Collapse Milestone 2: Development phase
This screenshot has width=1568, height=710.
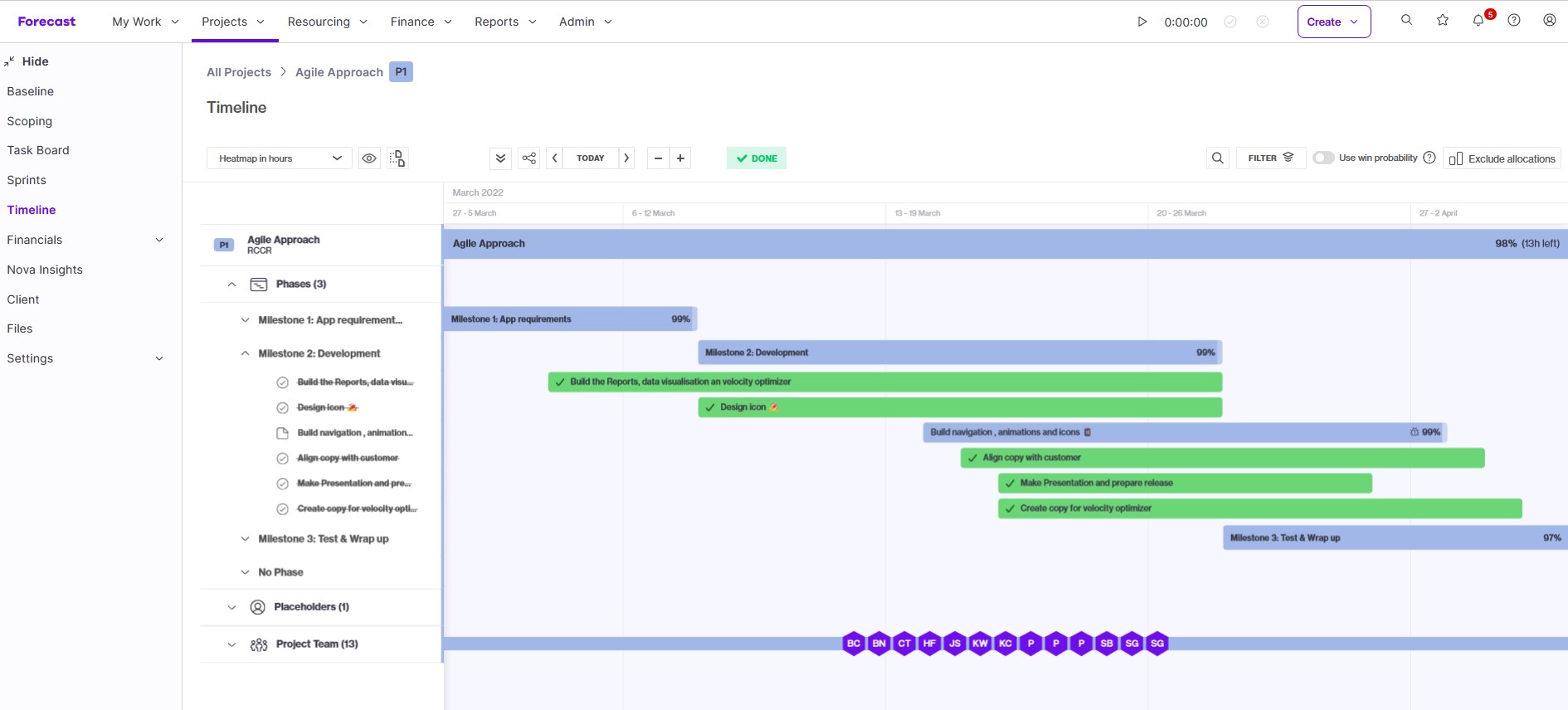[245, 353]
